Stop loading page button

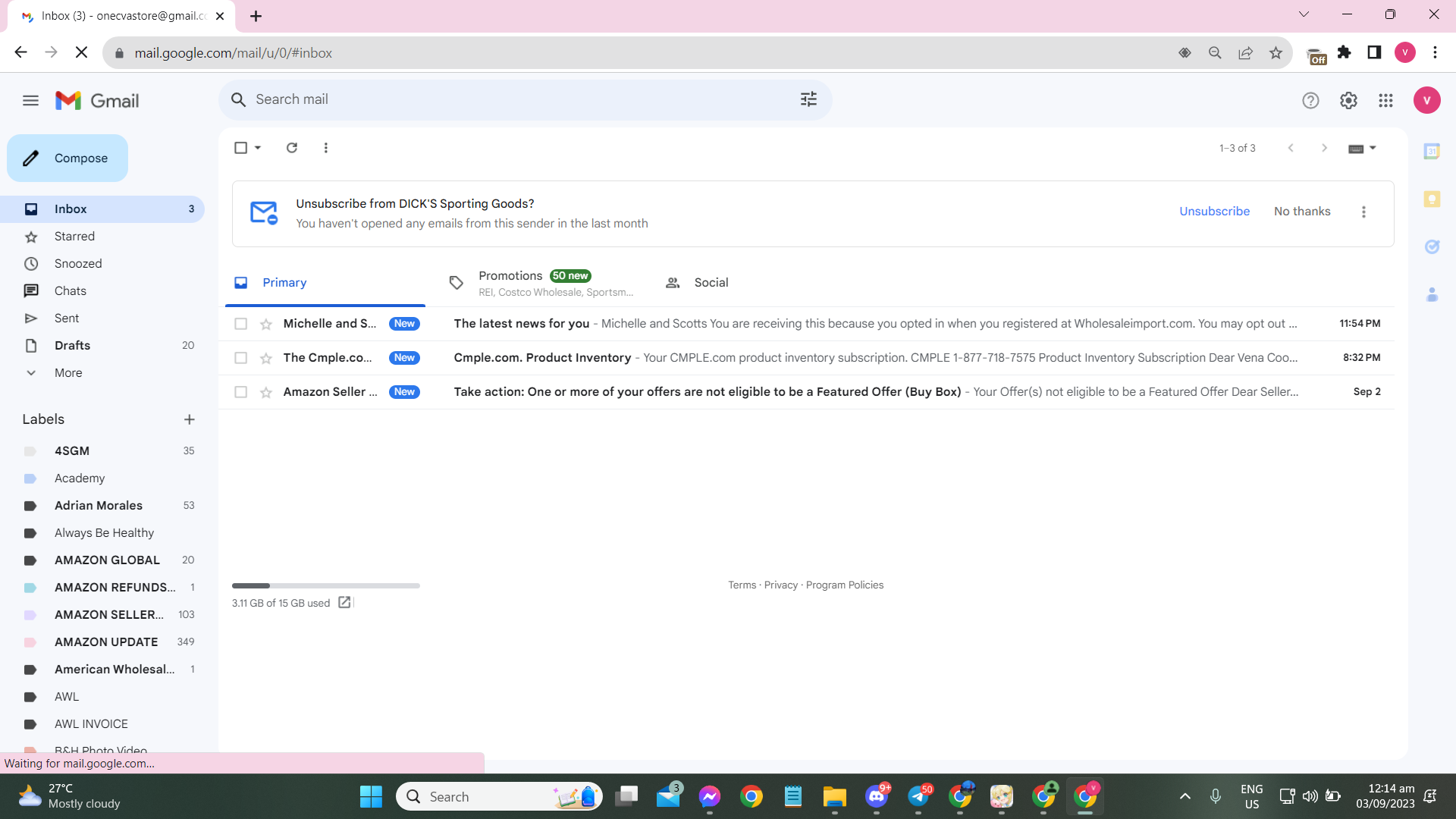(x=82, y=52)
